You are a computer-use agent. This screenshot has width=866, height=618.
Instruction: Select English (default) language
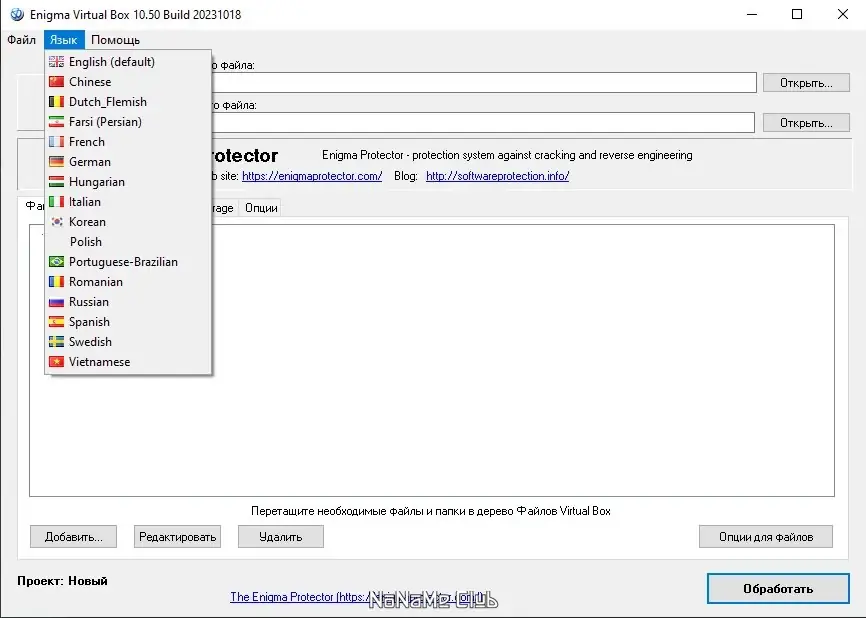pos(128,62)
